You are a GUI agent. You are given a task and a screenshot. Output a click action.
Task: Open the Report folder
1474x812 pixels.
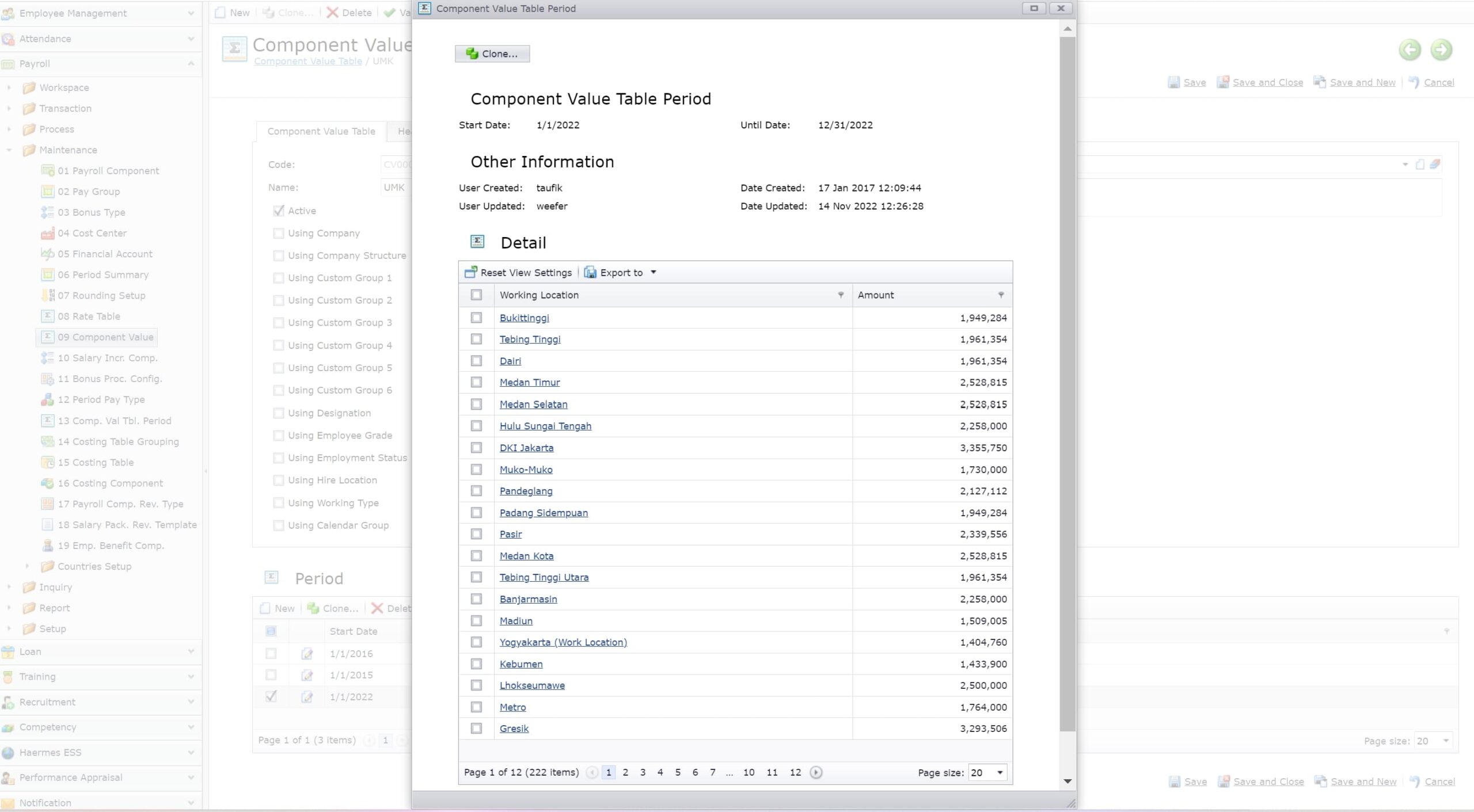(x=54, y=608)
